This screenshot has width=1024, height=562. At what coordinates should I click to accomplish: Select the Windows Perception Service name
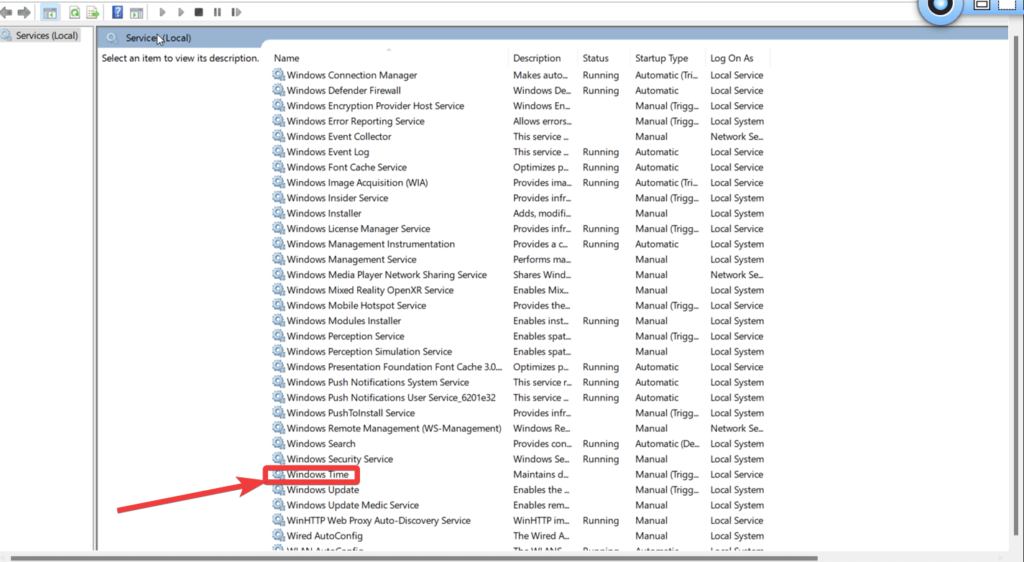coord(345,336)
